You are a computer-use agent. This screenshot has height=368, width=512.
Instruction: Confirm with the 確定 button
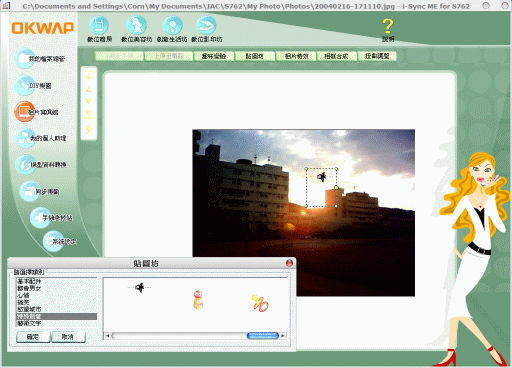pyautogui.click(x=33, y=337)
